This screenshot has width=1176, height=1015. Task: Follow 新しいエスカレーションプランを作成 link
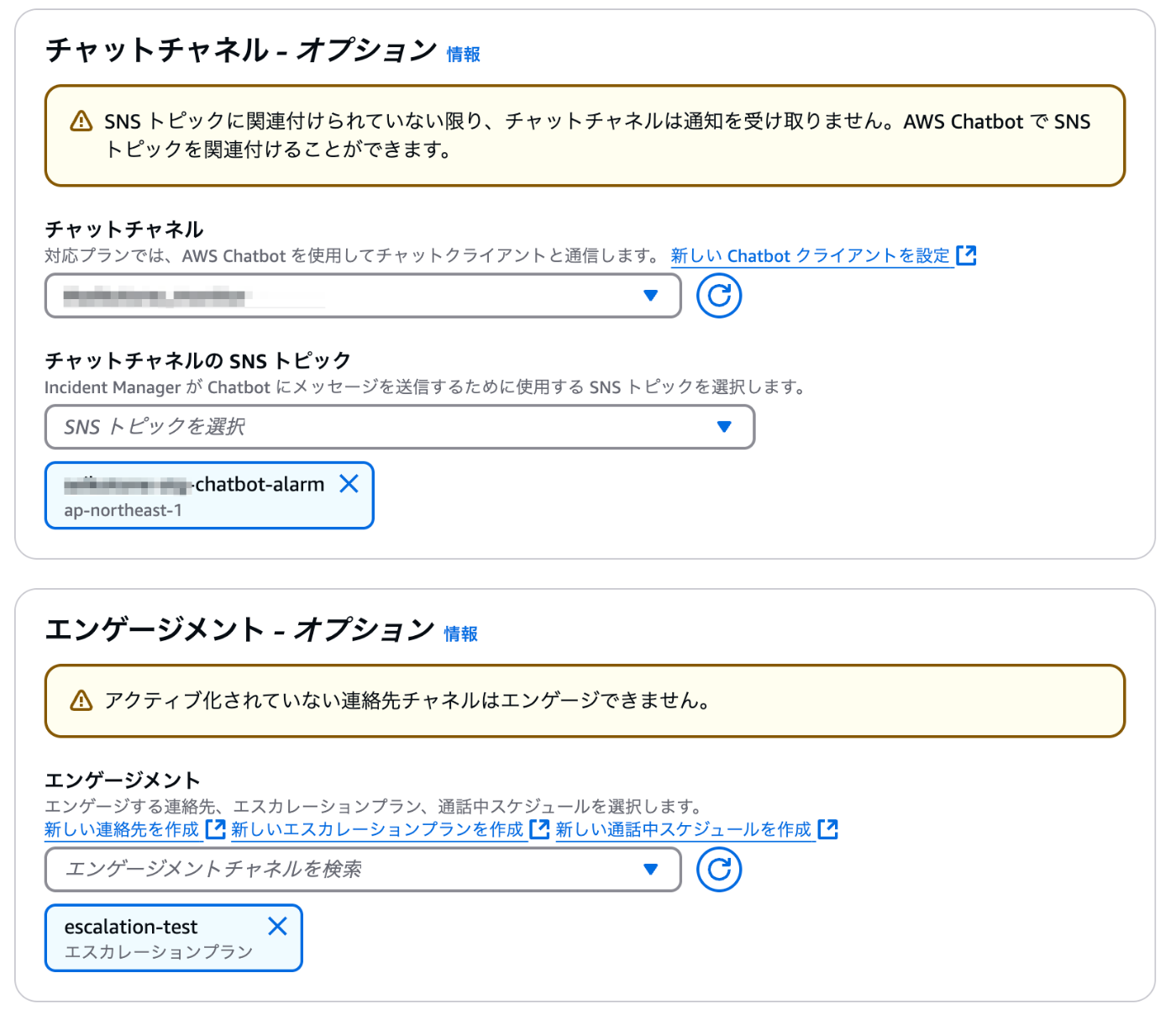point(377,829)
